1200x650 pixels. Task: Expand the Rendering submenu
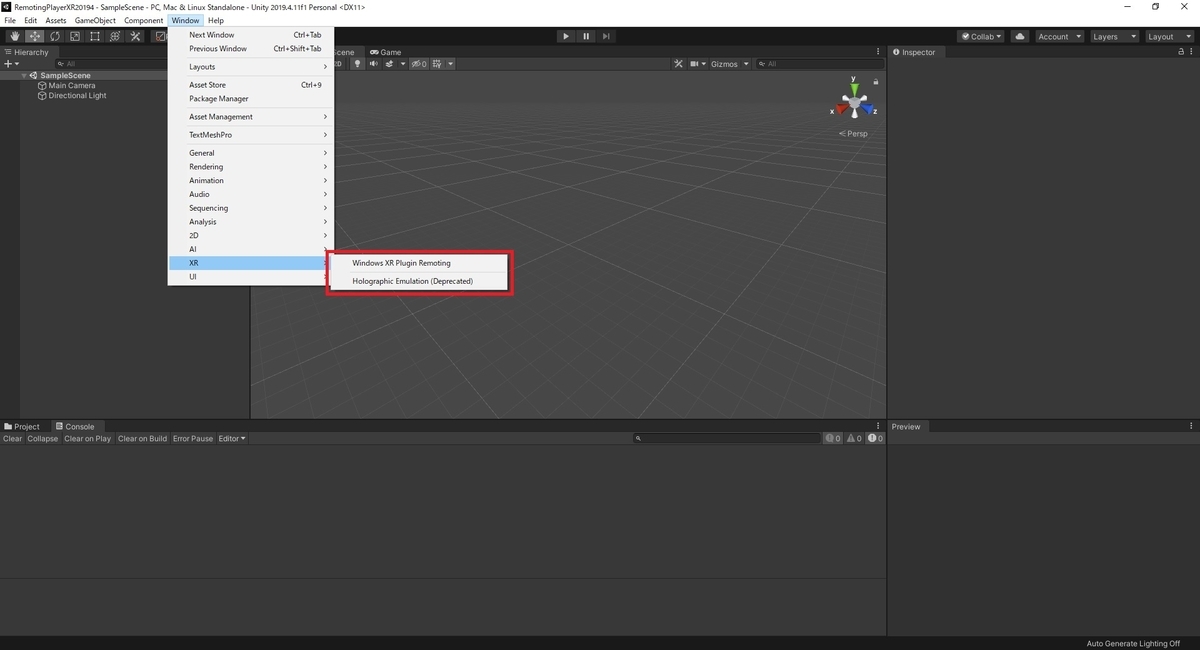pyautogui.click(x=250, y=167)
